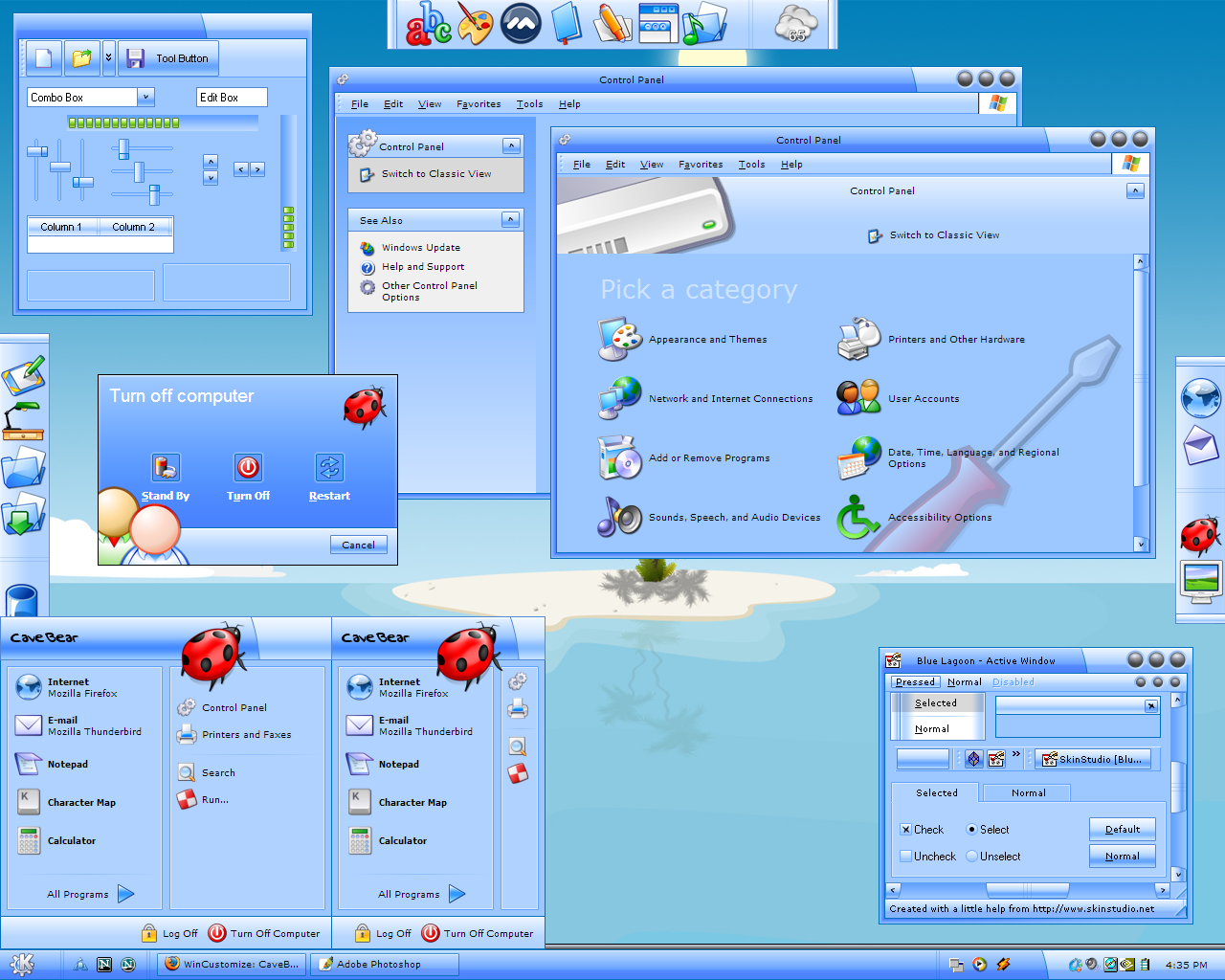The image size is (1225, 980).
Task: Expand the toolbar overflow chevron beside SkinStudio
Action: pyautogui.click(x=1016, y=755)
